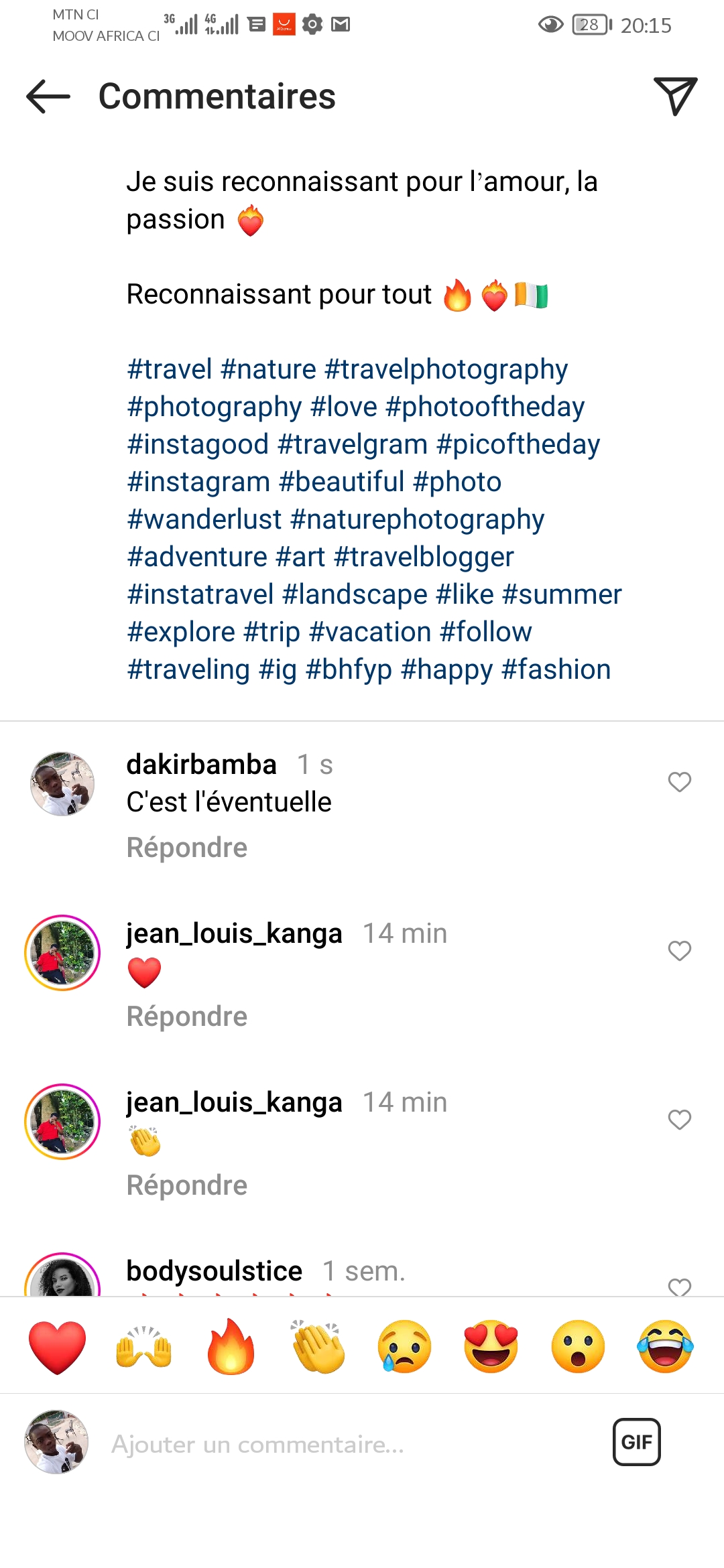
Task: Tap the back arrow icon
Action: coord(48,96)
